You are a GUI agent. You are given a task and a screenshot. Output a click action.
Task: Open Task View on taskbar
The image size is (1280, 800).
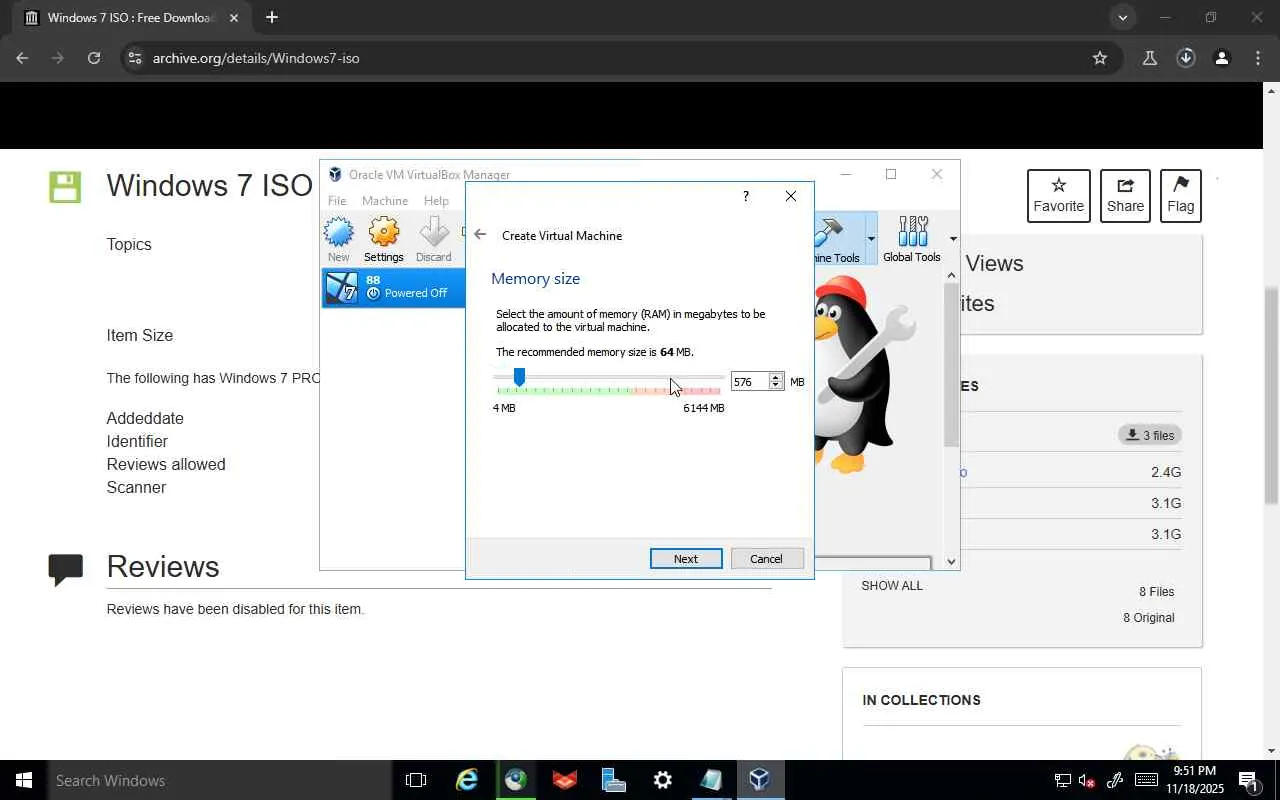click(416, 780)
